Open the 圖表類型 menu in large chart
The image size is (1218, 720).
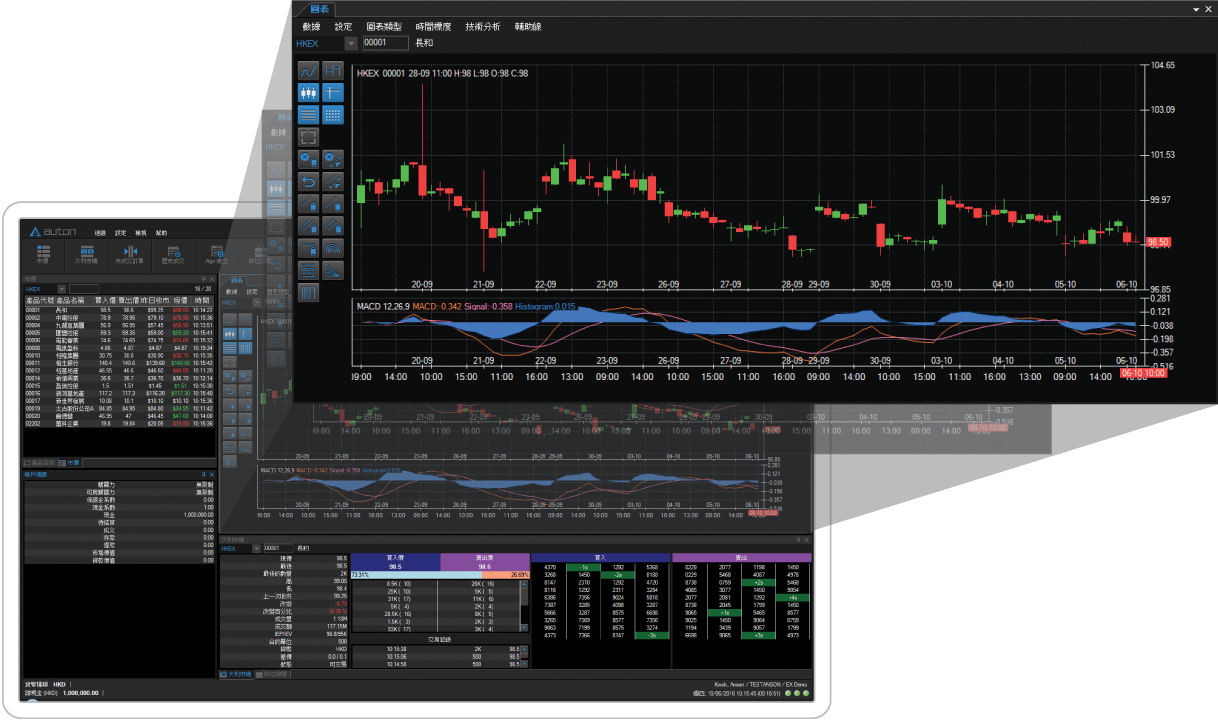[383, 27]
